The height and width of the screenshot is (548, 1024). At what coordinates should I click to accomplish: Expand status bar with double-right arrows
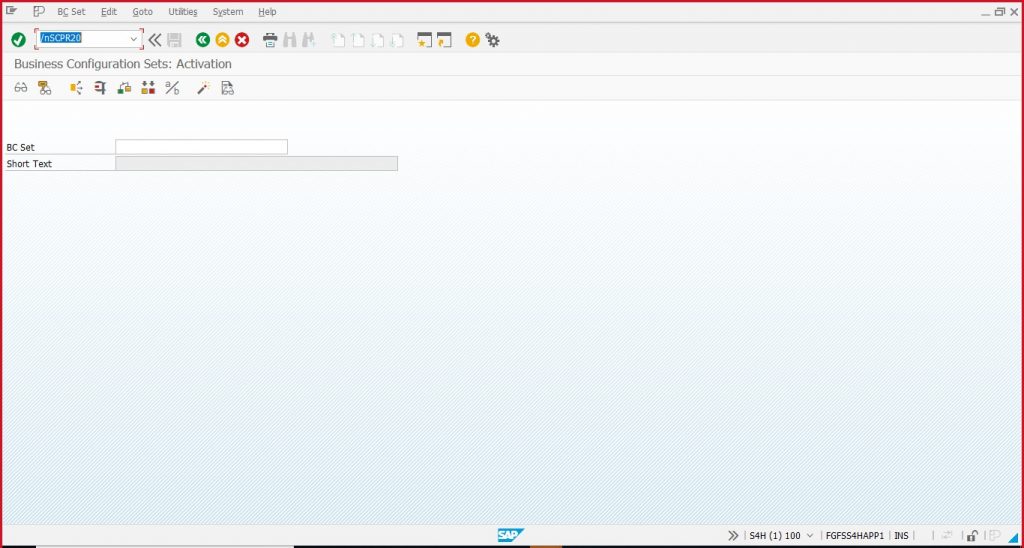tap(733, 536)
